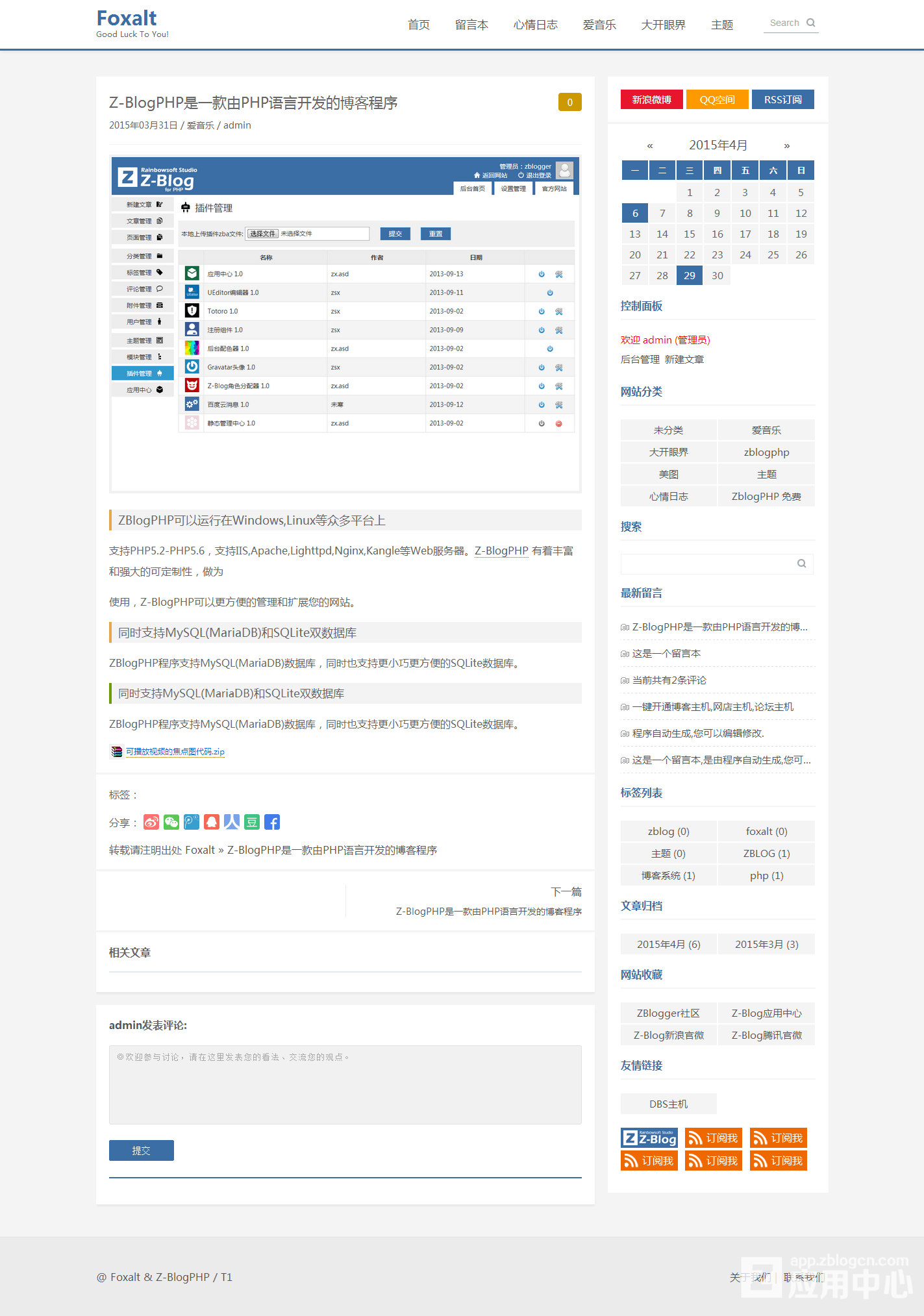Submit comment with the 提交 button
Viewport: 924px width, 1316px height.
click(141, 1150)
